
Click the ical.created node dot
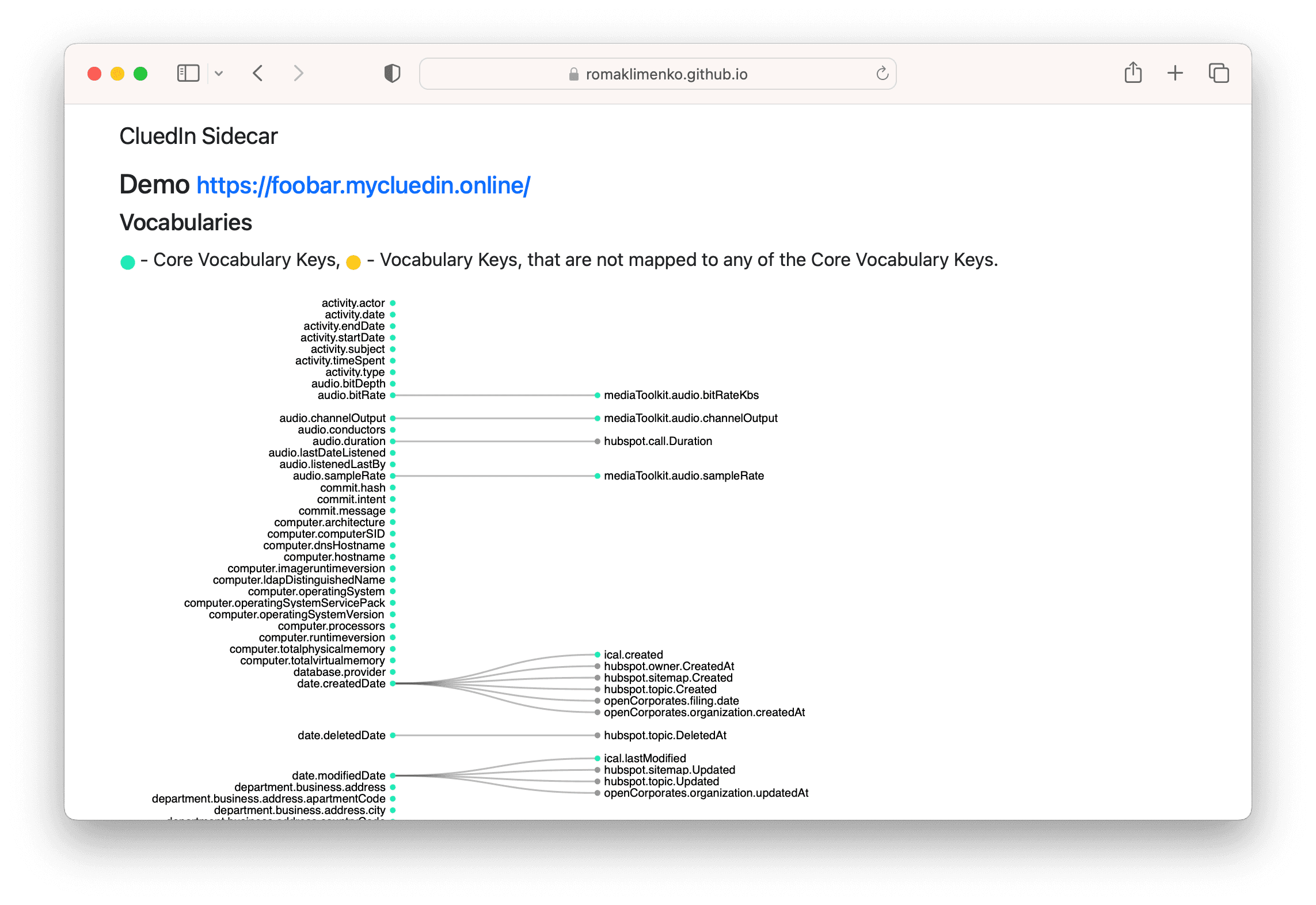[x=598, y=655]
